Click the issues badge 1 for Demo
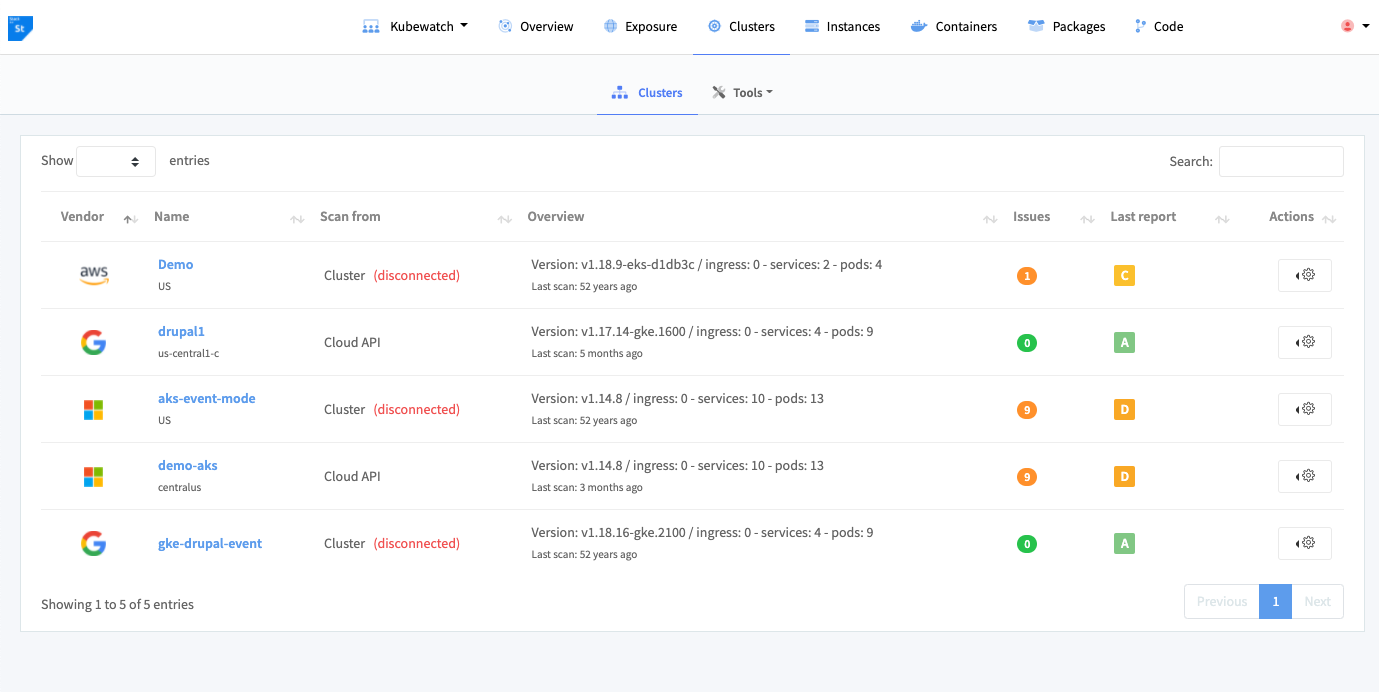Screen dimensions: 1379x692 [1026, 276]
